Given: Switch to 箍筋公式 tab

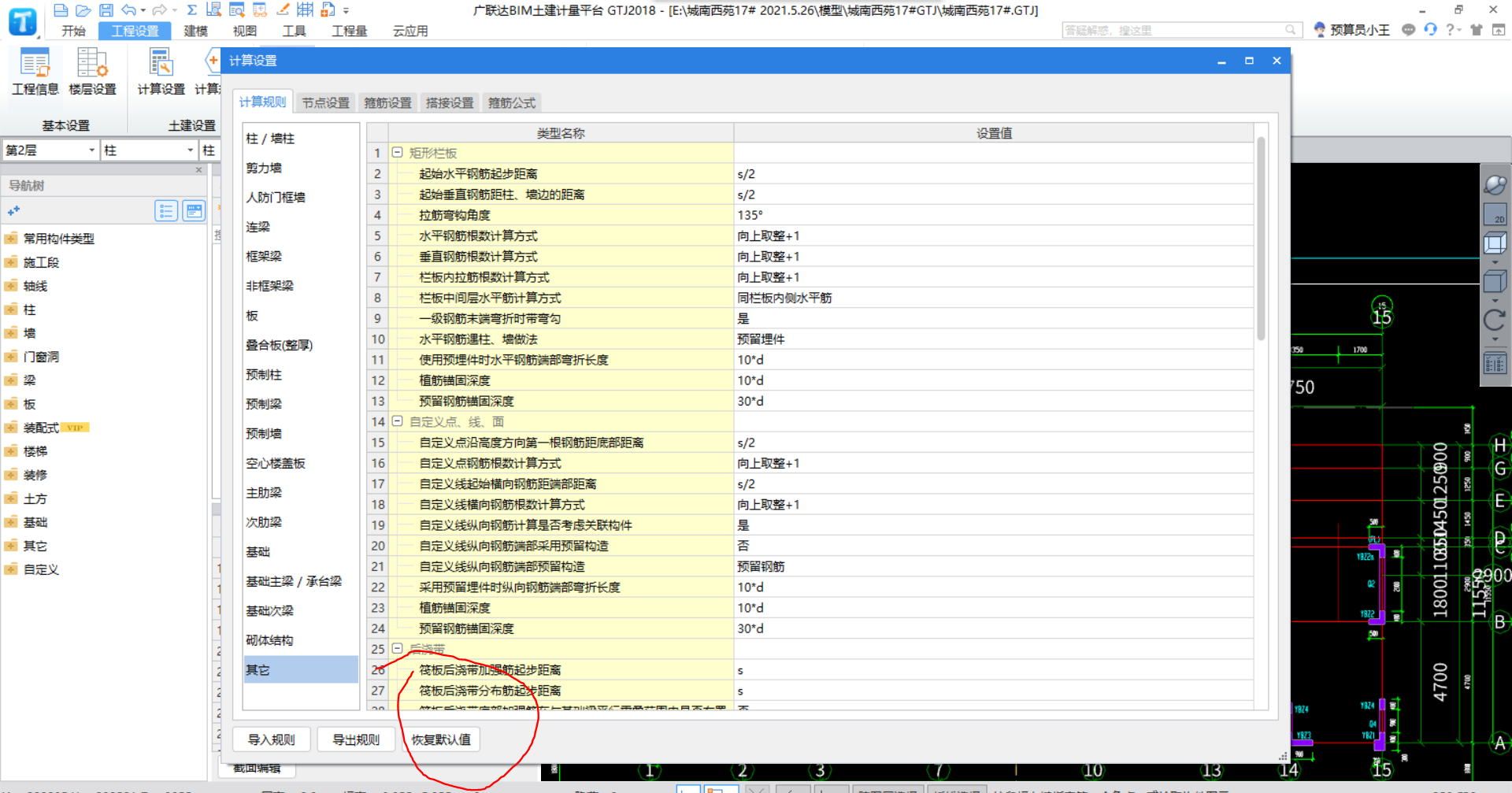Looking at the screenshot, I should (512, 102).
